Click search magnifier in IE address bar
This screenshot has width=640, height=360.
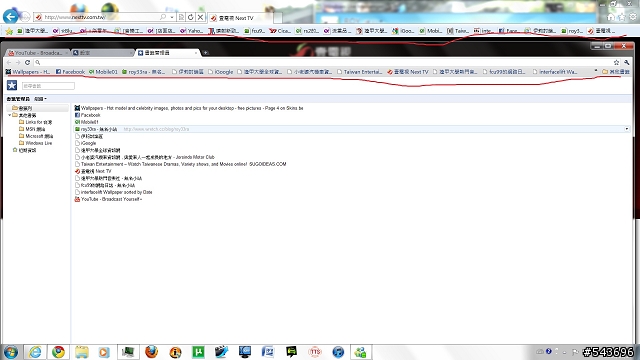click(x=163, y=17)
